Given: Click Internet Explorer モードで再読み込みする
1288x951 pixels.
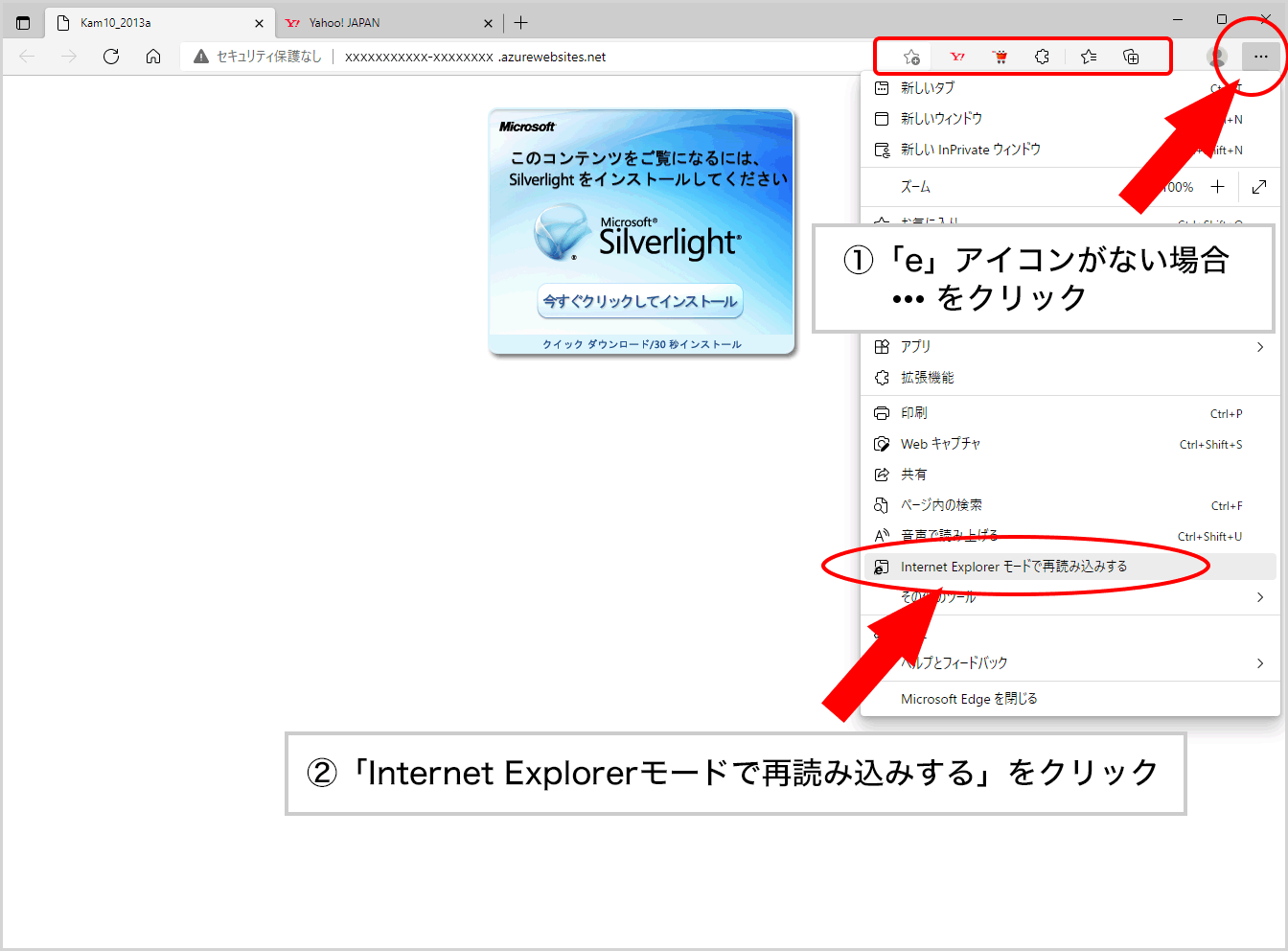Looking at the screenshot, I should 1070,567.
